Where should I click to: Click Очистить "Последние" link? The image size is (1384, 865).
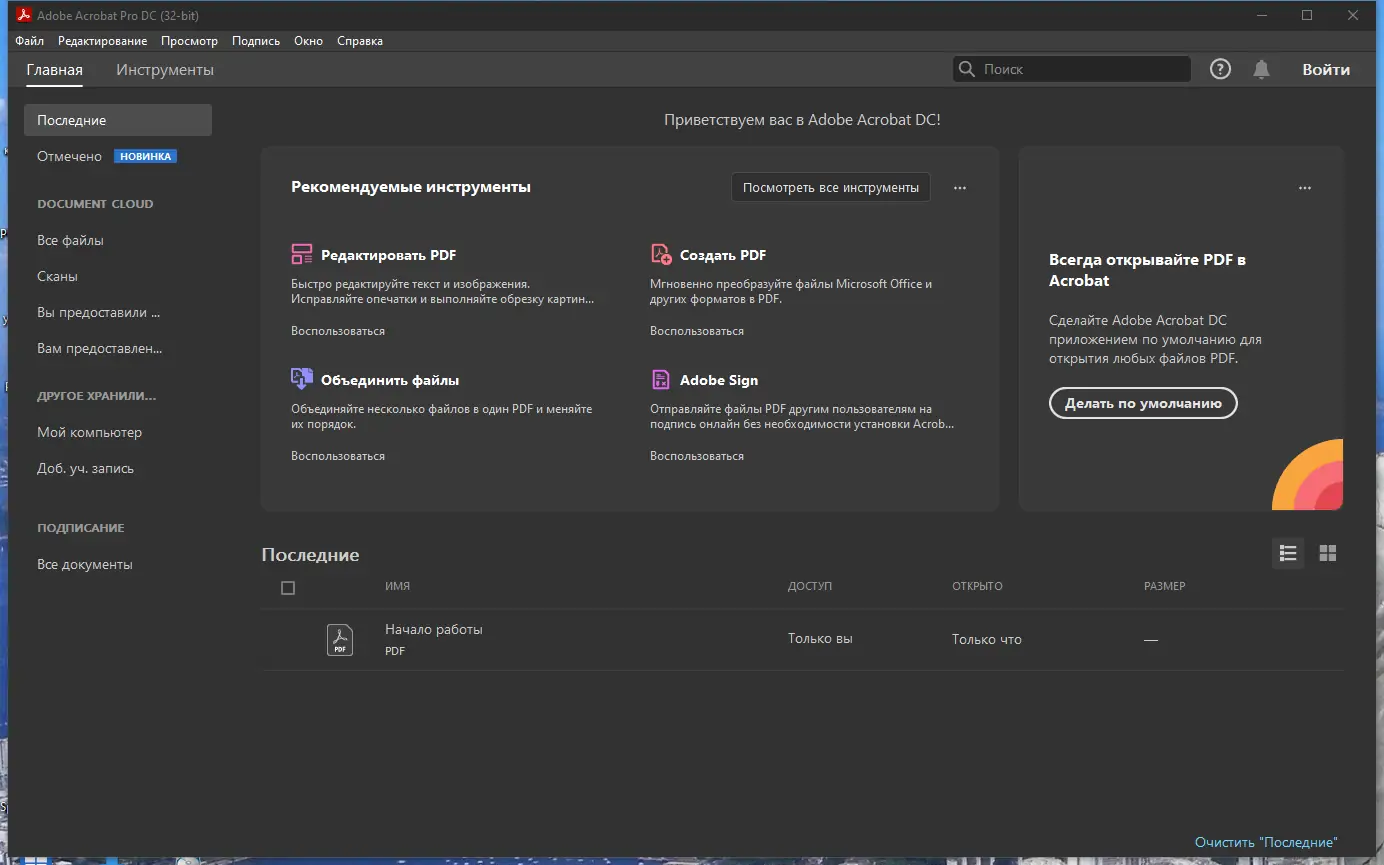1265,842
